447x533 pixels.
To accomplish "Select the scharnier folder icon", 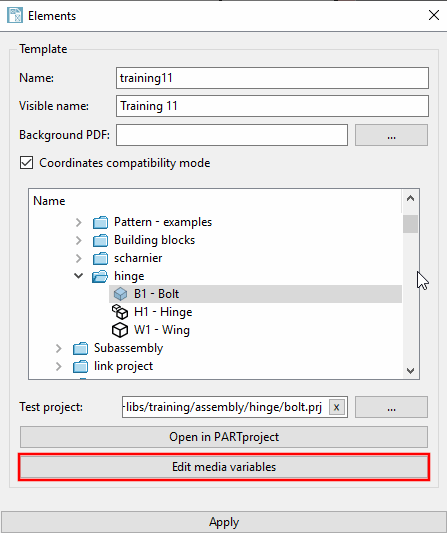I will click(100, 258).
